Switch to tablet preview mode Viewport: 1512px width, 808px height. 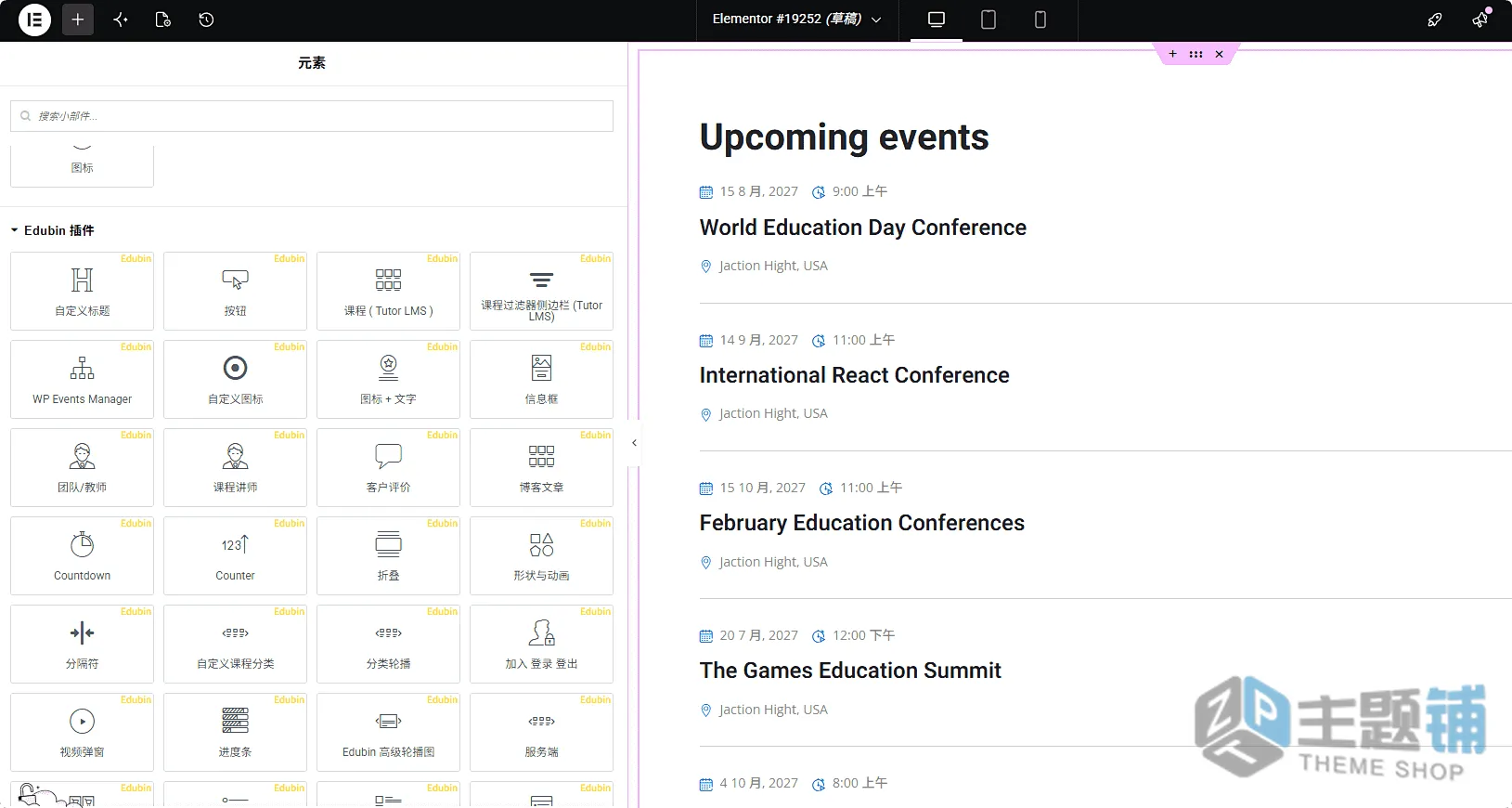(989, 20)
